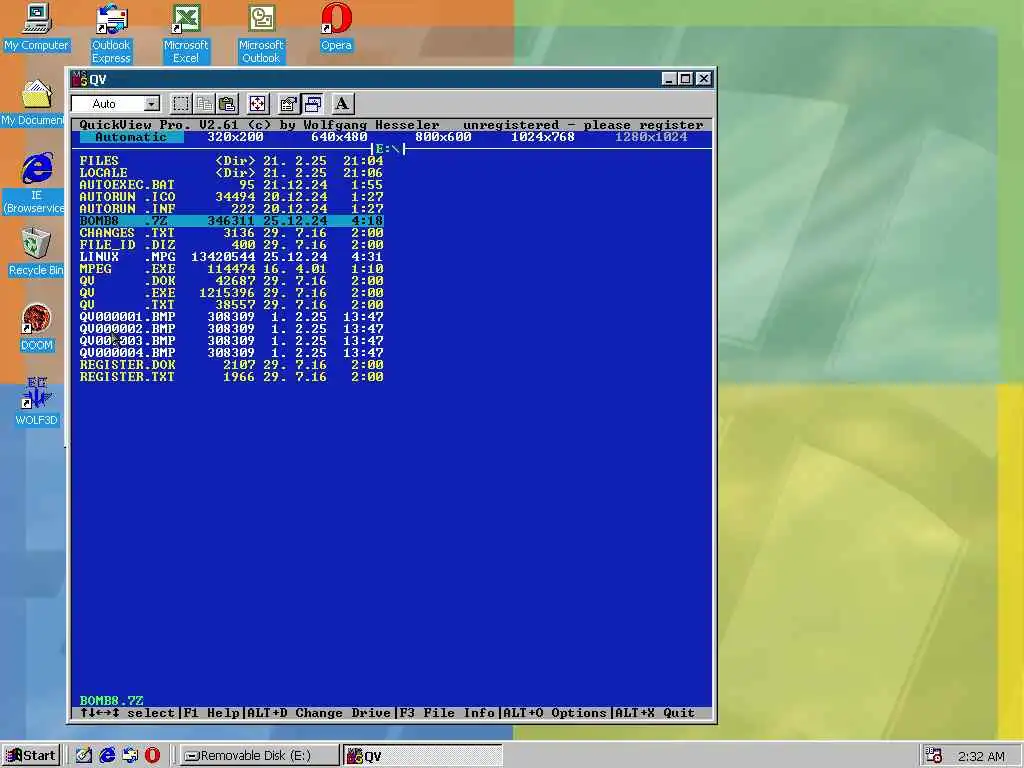1024x768 pixels.
Task: Click the Task Scheduler tray icon
Action: [934, 756]
